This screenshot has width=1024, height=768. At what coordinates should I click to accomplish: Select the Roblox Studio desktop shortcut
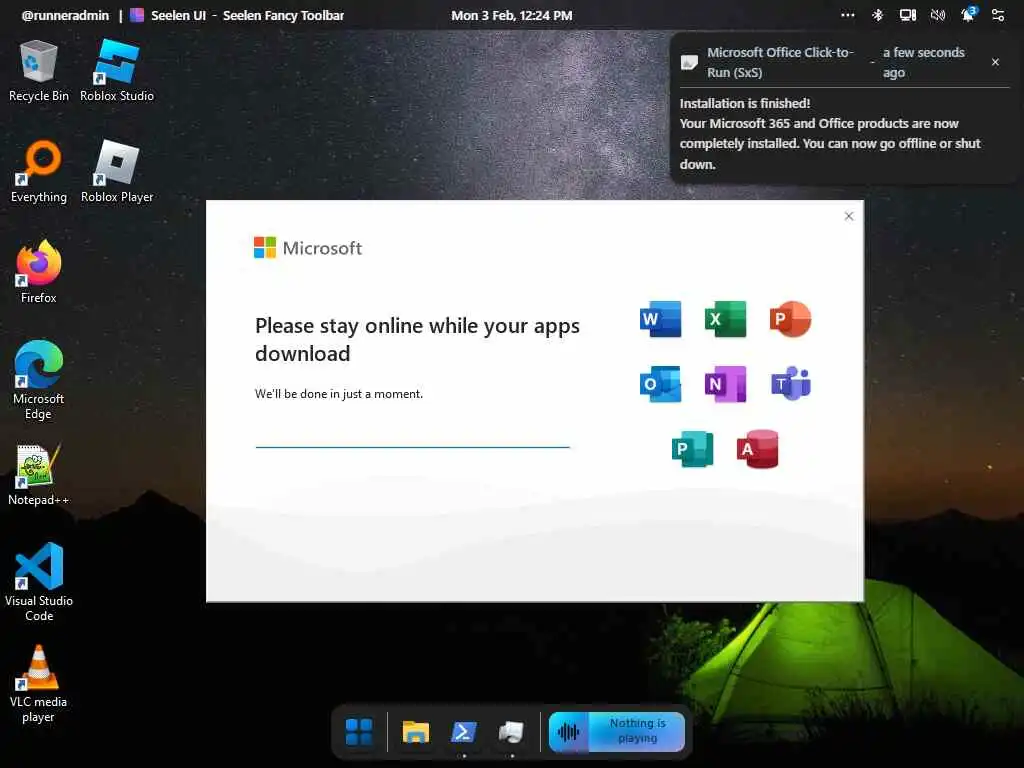(x=117, y=71)
